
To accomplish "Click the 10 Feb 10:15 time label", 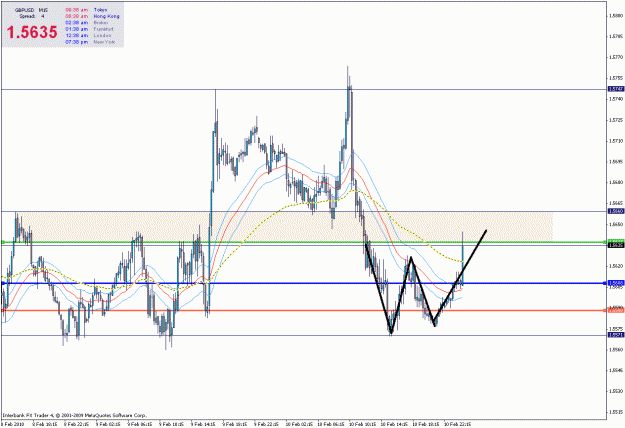I will (x=363, y=424).
